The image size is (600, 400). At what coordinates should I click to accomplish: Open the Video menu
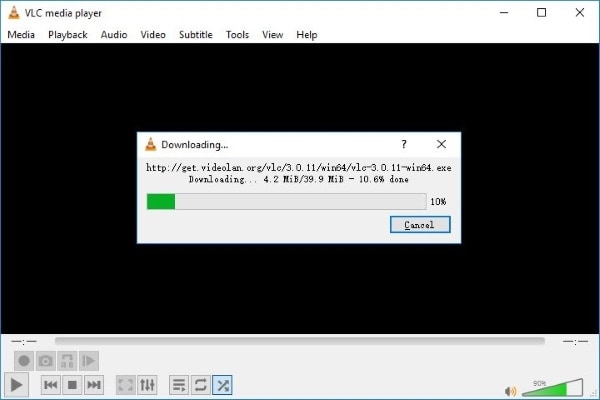pyautogui.click(x=153, y=35)
